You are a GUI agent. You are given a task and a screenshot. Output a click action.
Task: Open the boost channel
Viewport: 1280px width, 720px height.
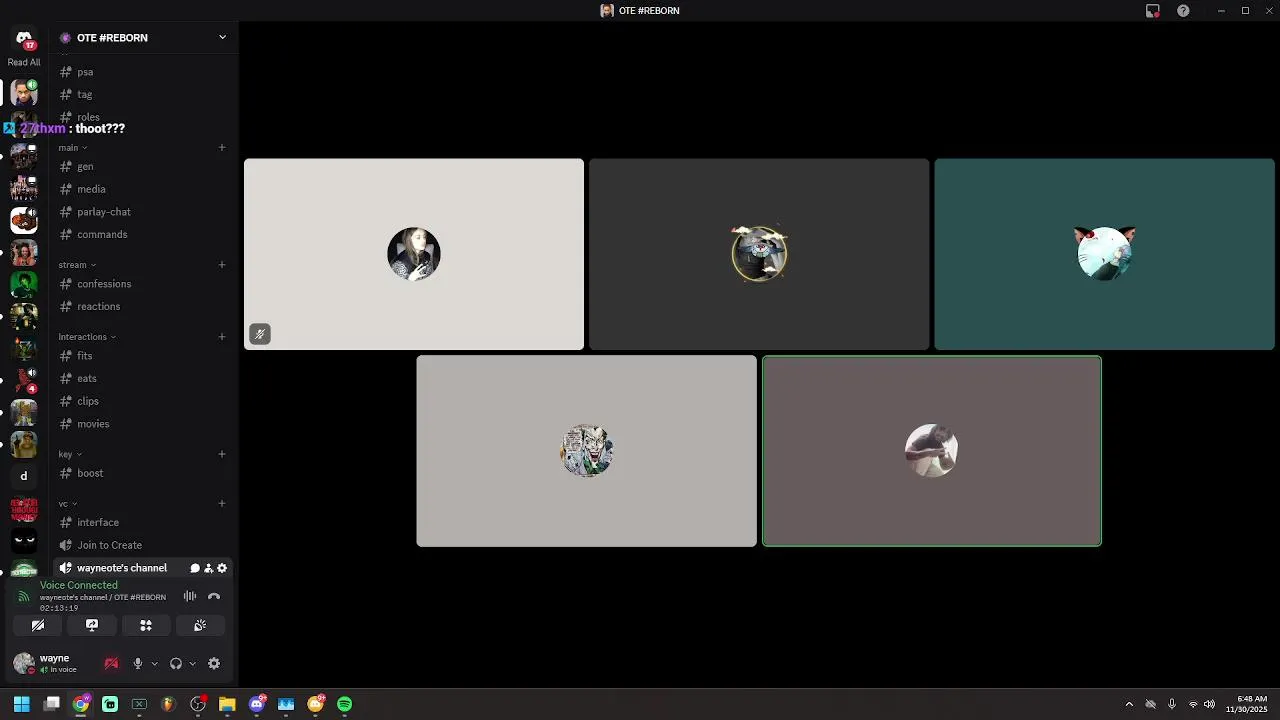[144, 473]
